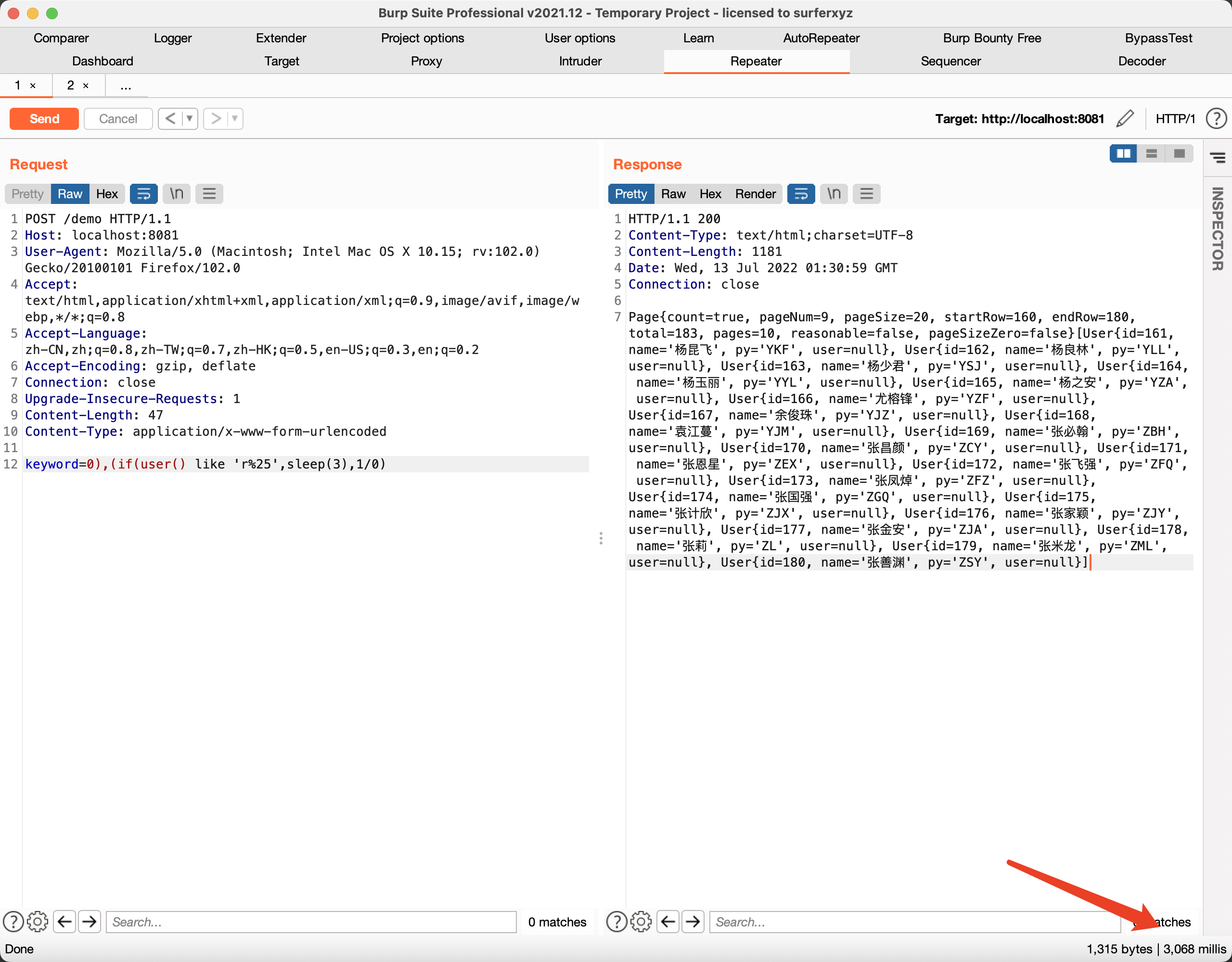
Task: Select side-by-side split layout icon
Action: click(x=1123, y=154)
